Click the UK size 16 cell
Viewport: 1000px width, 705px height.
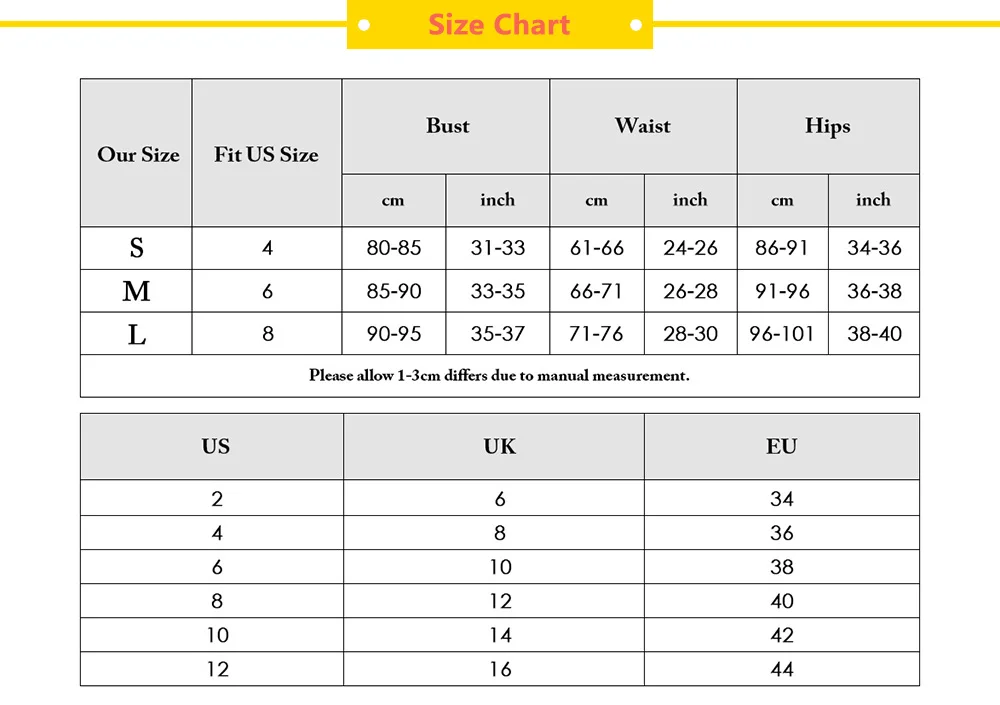(499, 669)
